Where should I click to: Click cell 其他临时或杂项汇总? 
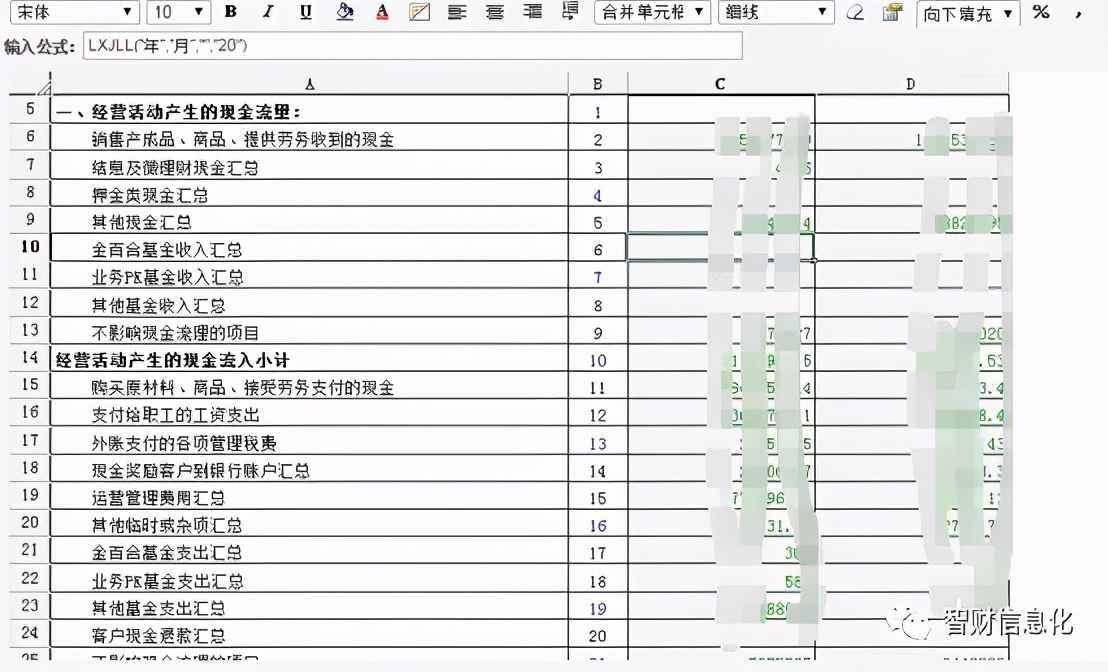(x=310, y=525)
